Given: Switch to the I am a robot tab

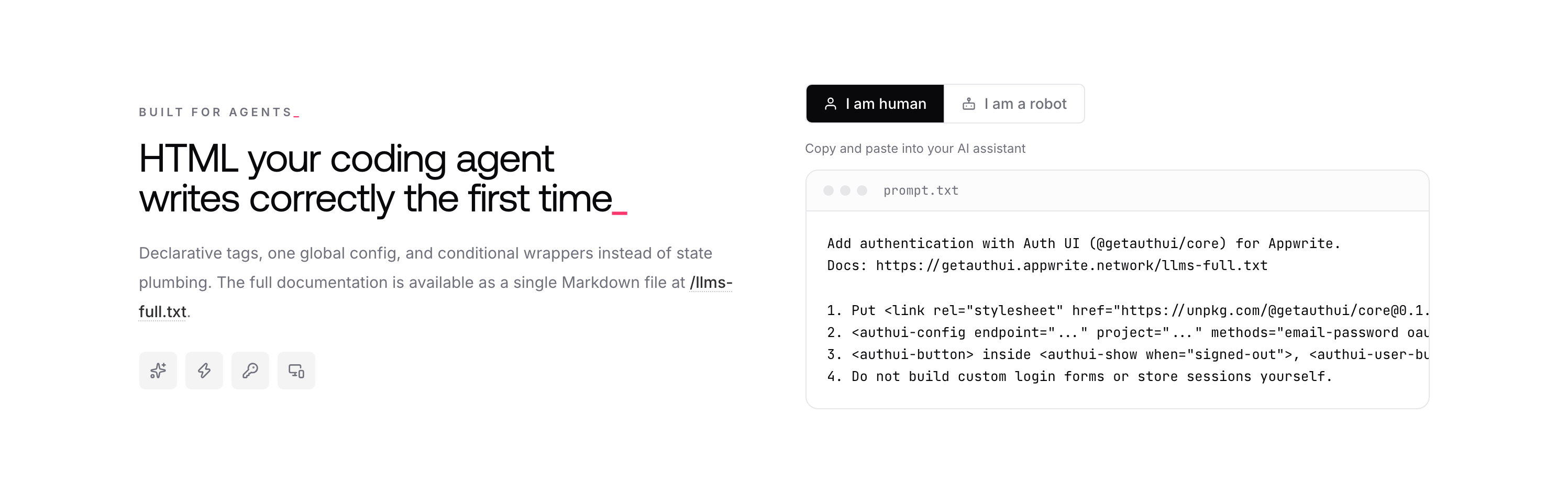Looking at the screenshot, I should pyautogui.click(x=1014, y=104).
